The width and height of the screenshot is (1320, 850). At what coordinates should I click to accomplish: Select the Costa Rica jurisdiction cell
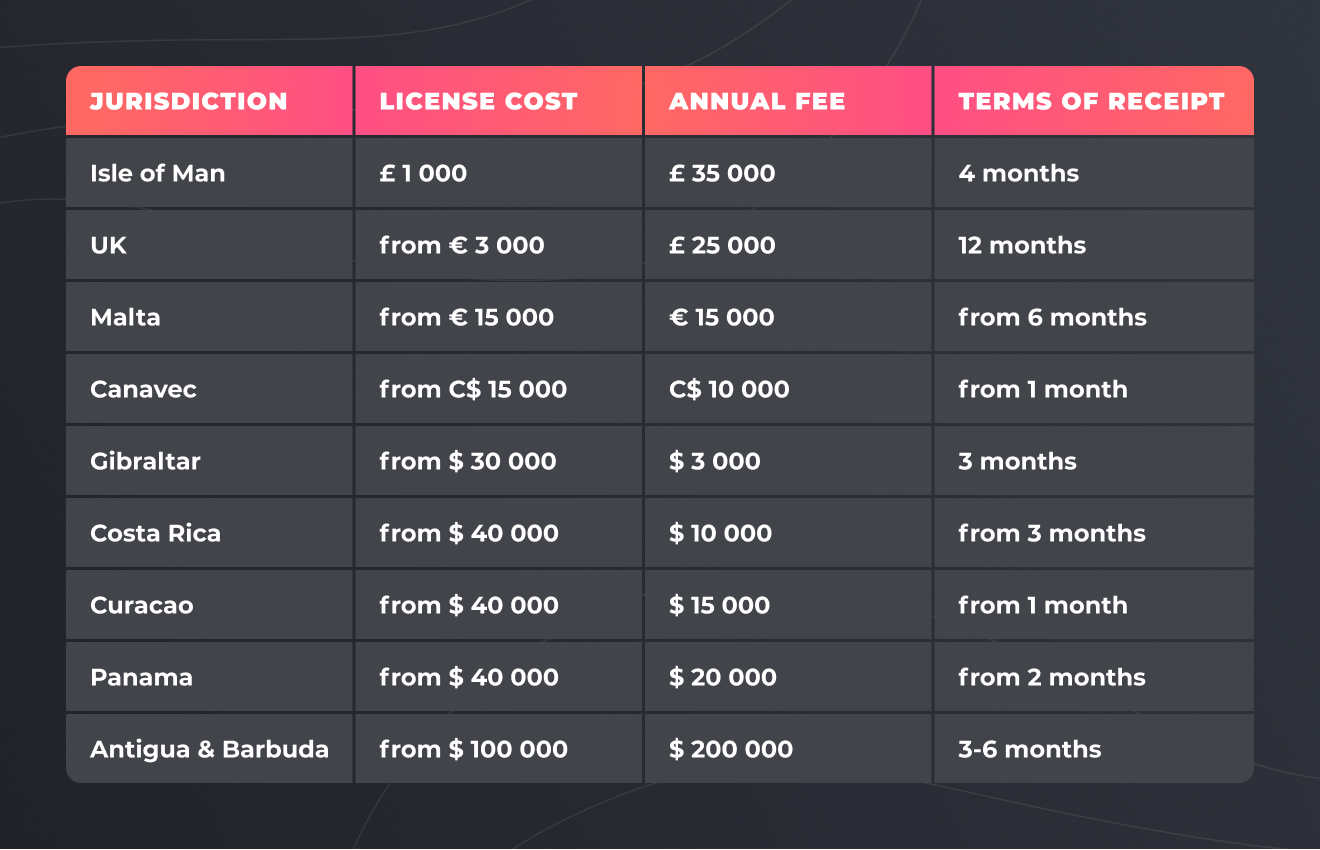[209, 533]
